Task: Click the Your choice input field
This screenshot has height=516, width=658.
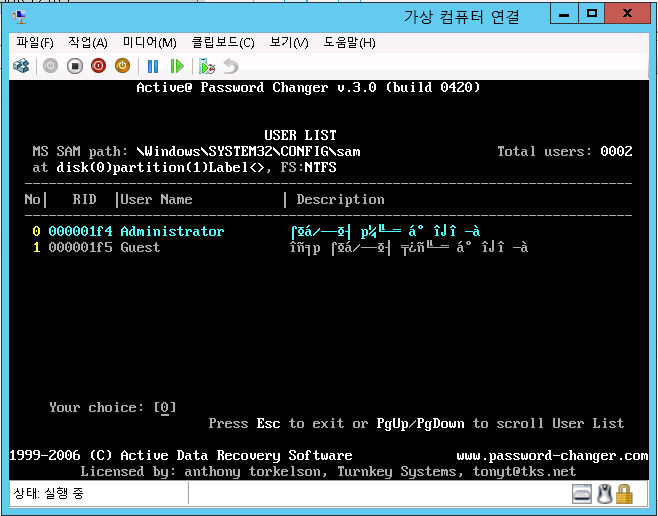Action: click(165, 407)
